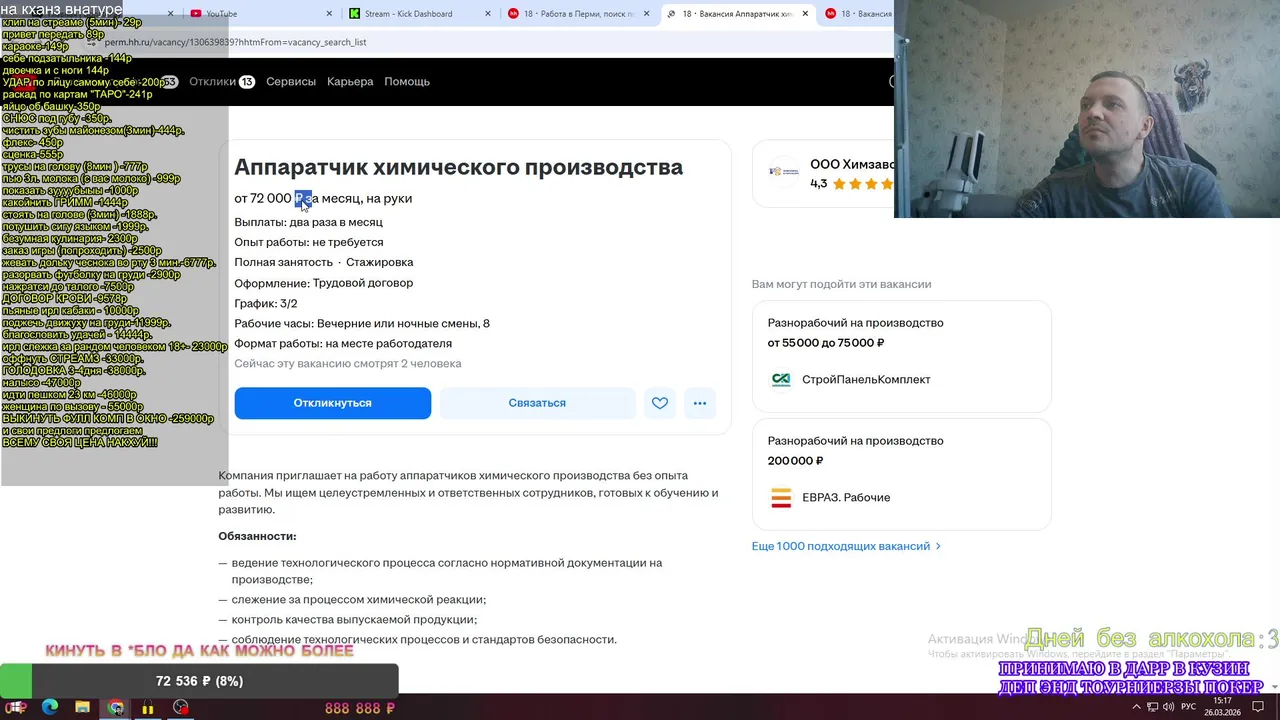
Task: Click the blue Откликнуться button
Action: click(333, 403)
